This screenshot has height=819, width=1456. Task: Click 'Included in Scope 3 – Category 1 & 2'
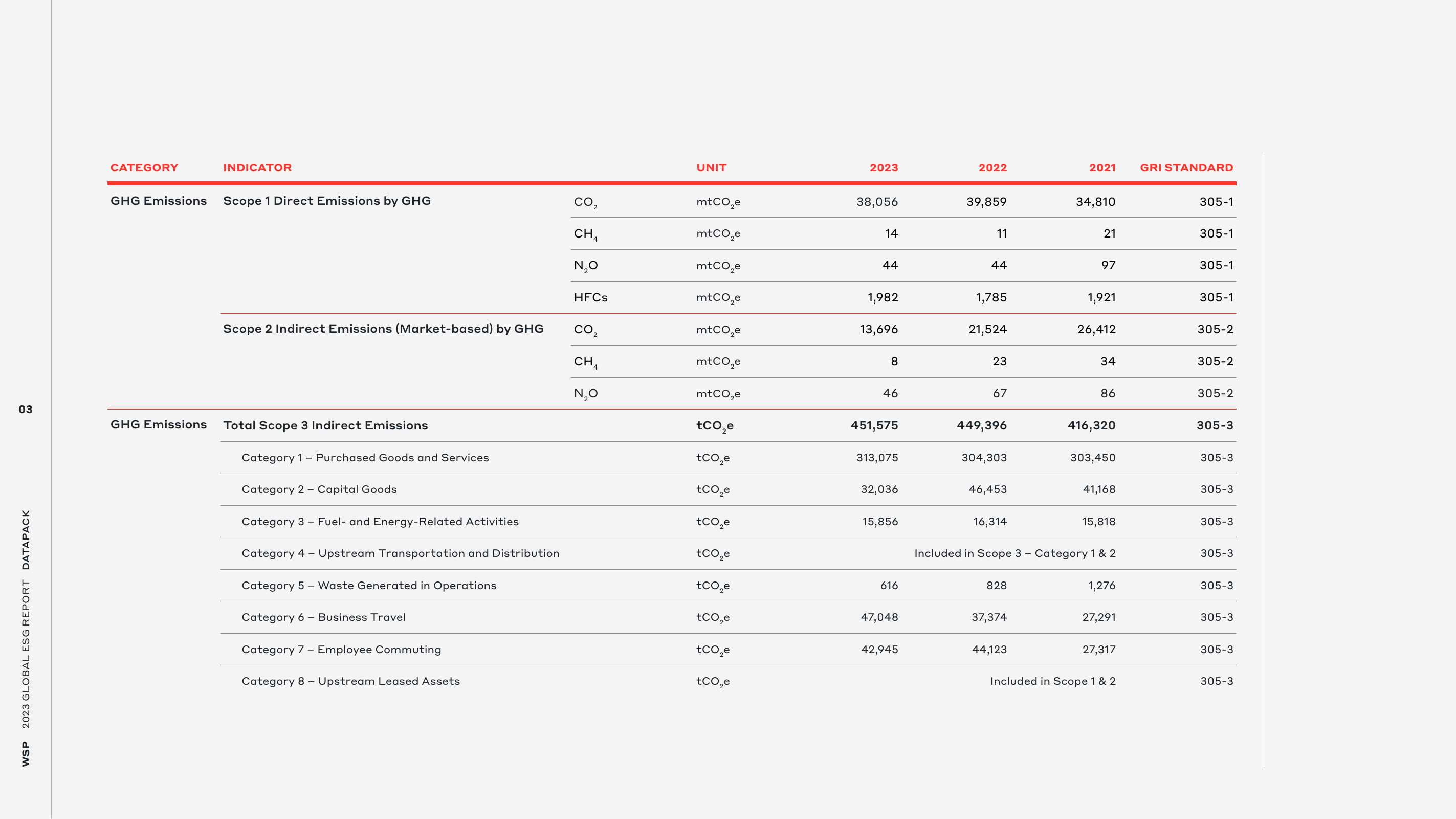tap(1014, 553)
